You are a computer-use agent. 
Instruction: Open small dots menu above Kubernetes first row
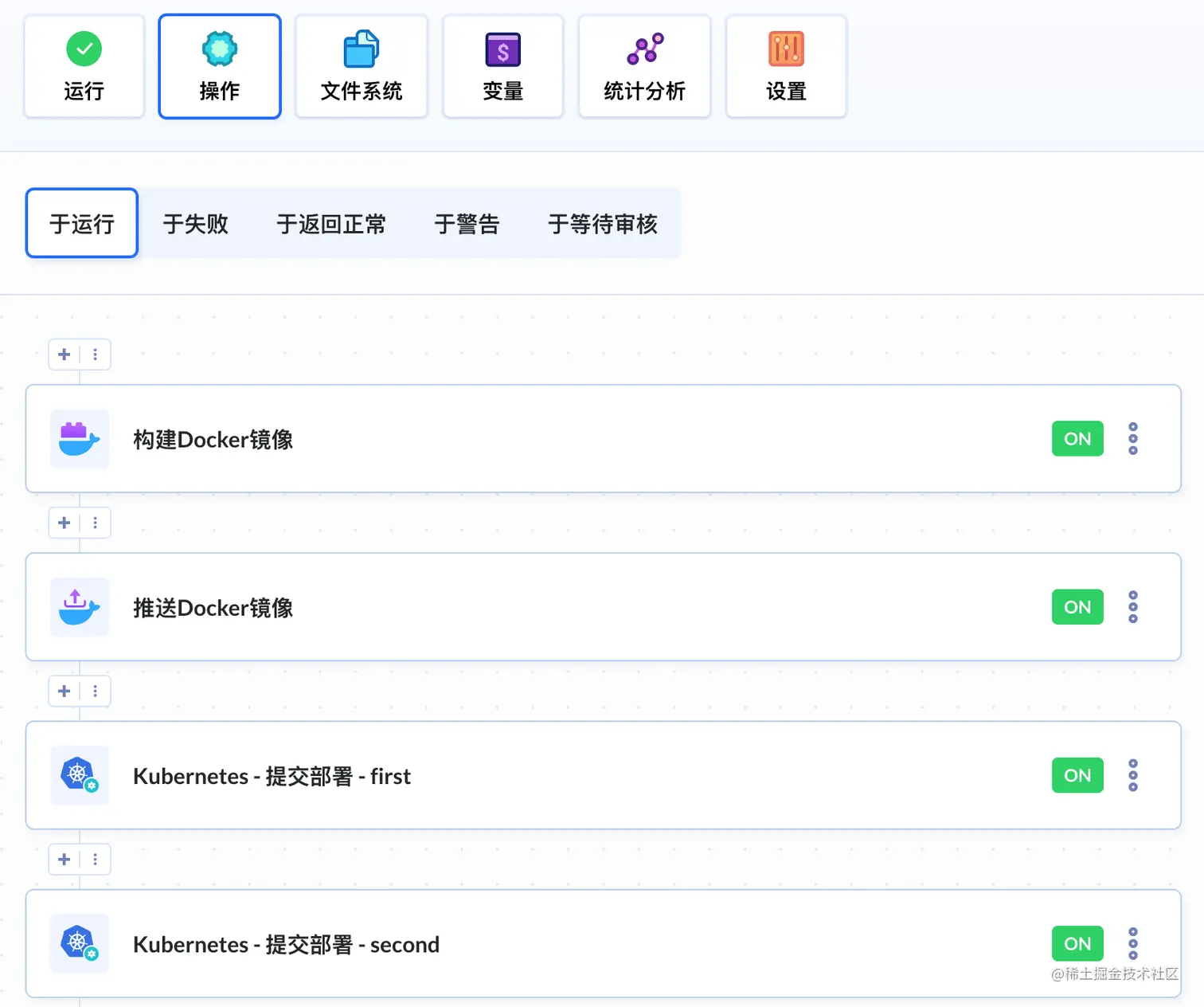click(96, 691)
